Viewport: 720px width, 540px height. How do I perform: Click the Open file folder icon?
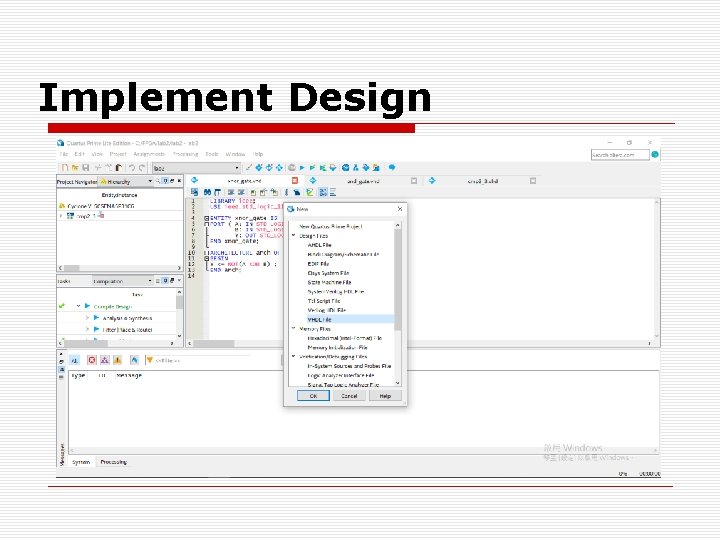[x=75, y=168]
